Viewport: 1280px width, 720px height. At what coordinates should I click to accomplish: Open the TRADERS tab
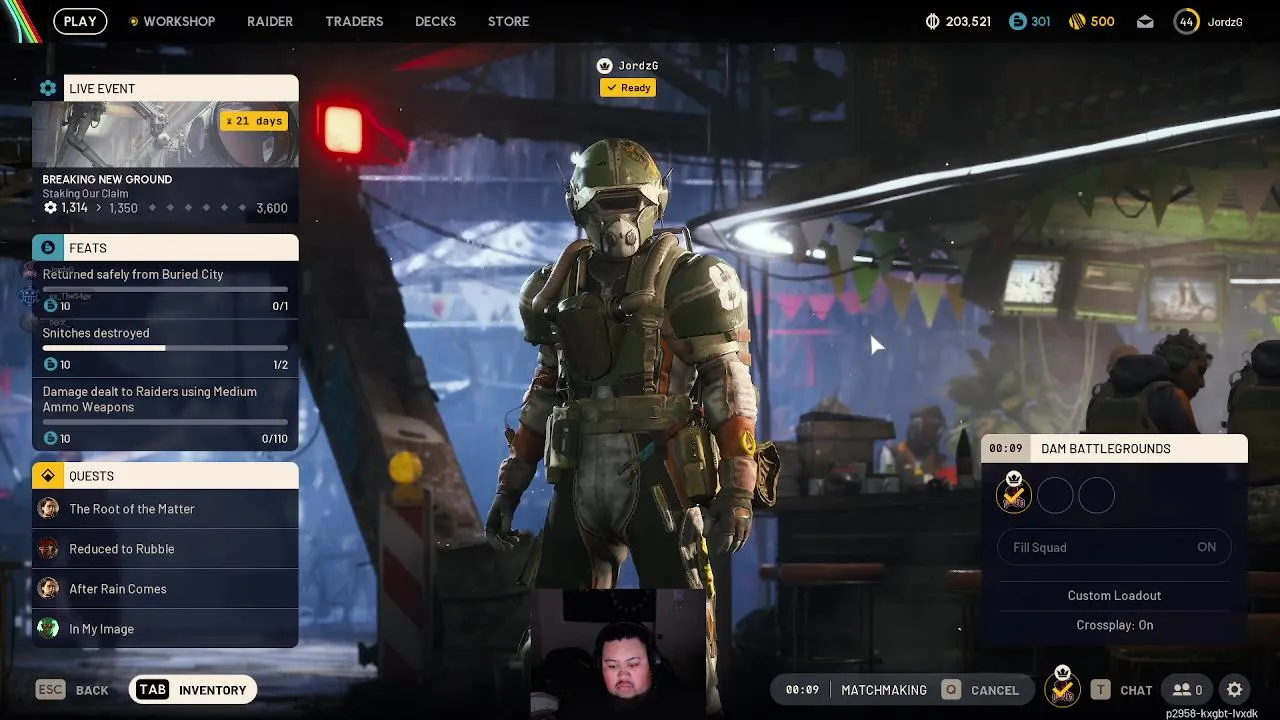pyautogui.click(x=354, y=21)
